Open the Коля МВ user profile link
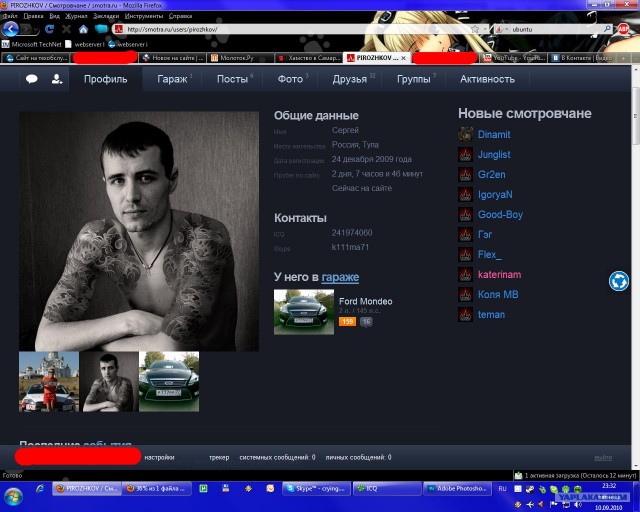 point(498,294)
